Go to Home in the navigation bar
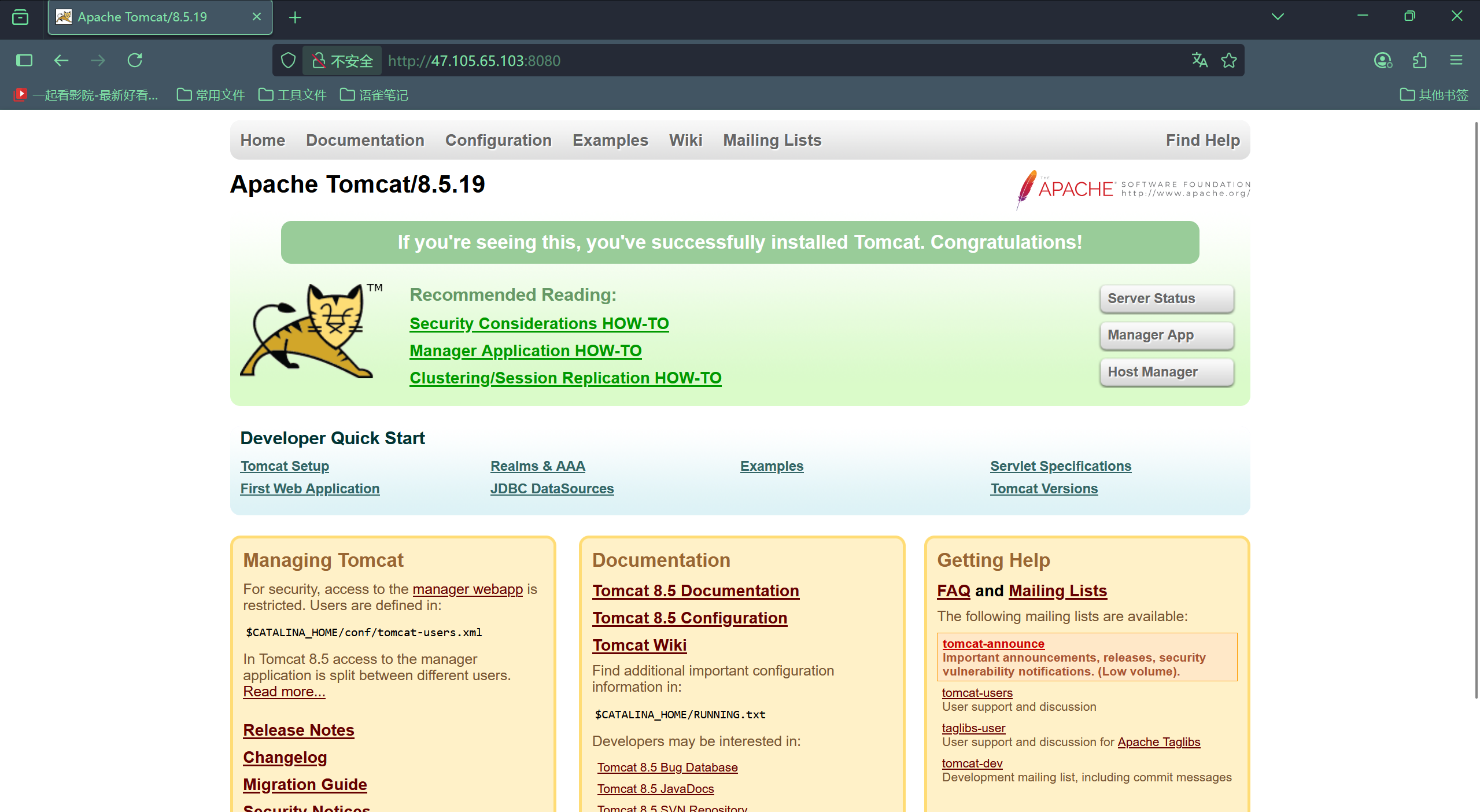The height and width of the screenshot is (812, 1480). [x=263, y=140]
